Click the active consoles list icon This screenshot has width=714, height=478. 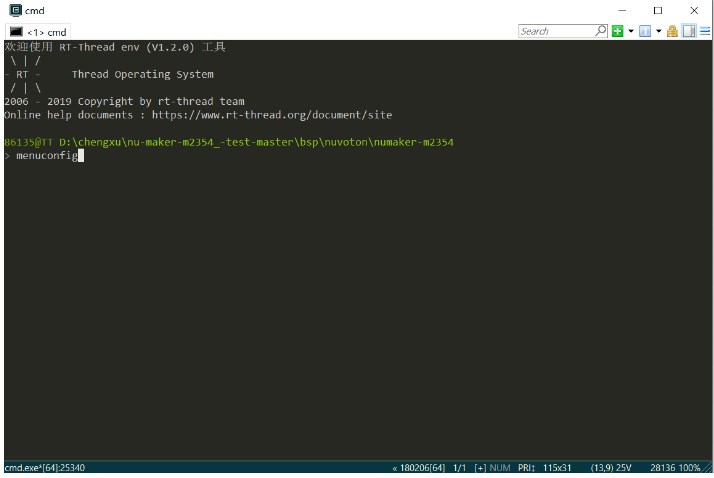645,31
